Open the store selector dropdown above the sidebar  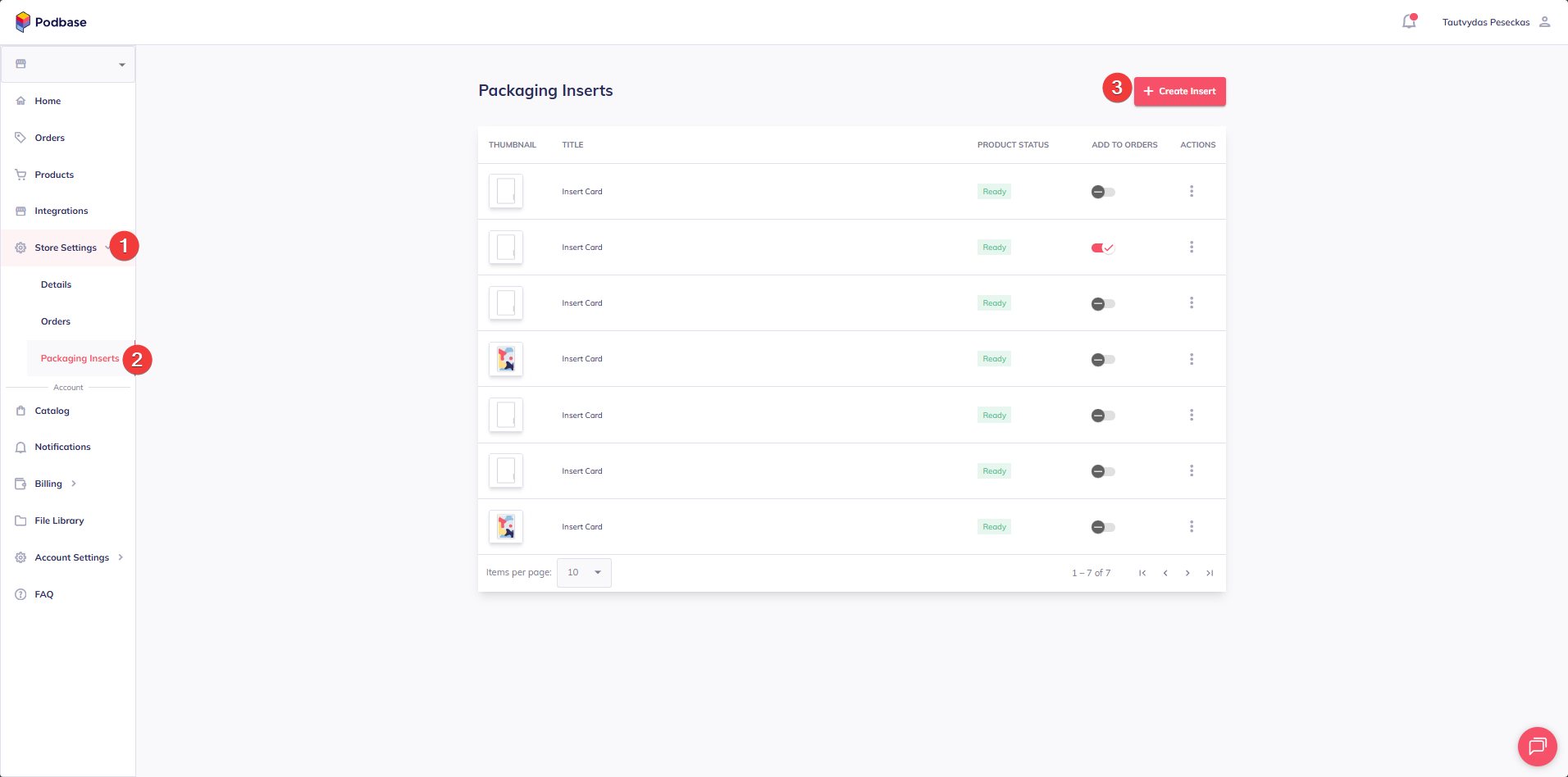pyautogui.click(x=121, y=64)
